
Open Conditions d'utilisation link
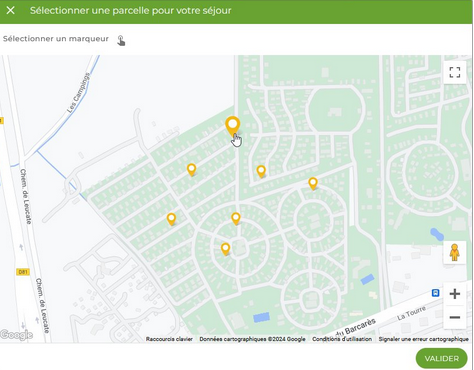(342, 339)
